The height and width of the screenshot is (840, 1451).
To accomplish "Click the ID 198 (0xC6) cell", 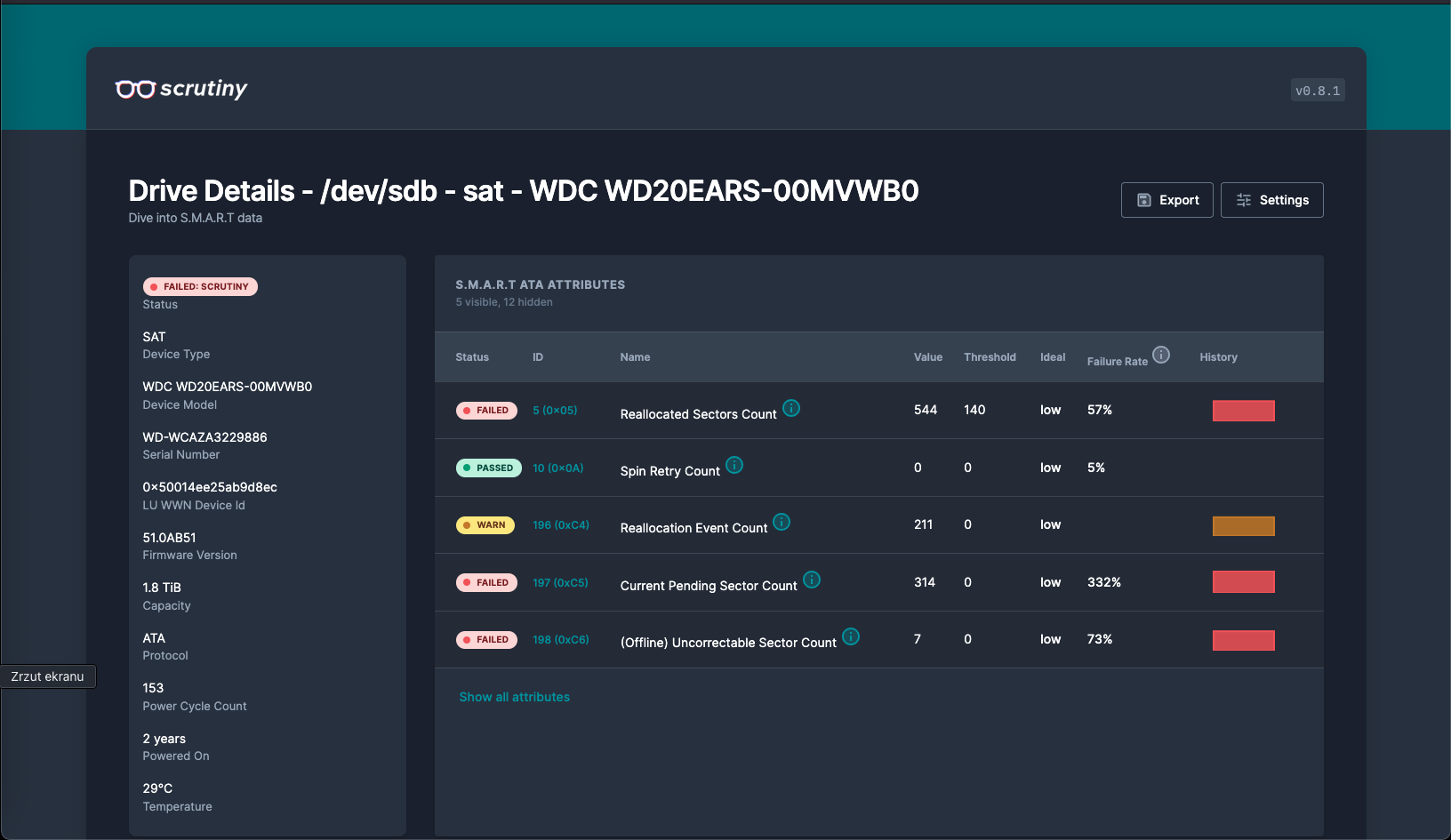I will click(561, 640).
